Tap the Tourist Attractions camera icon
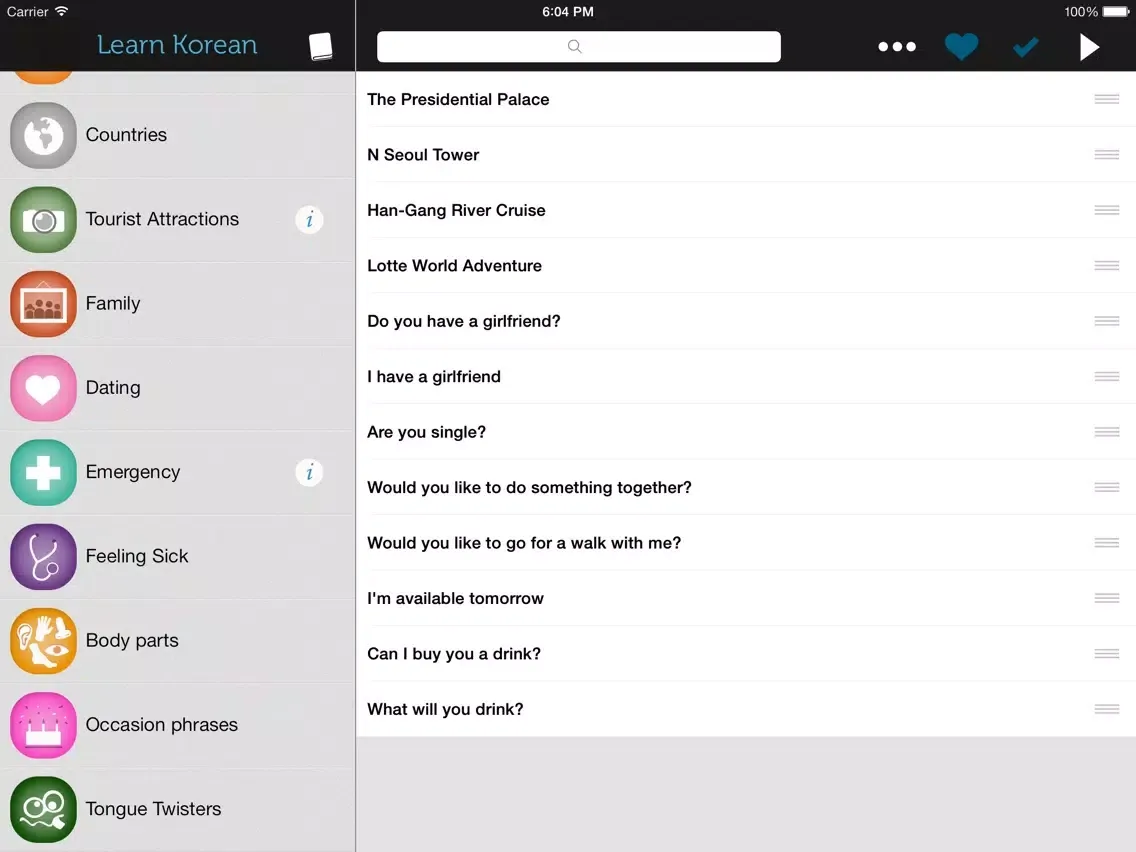This screenshot has height=852, width=1136. coord(43,219)
